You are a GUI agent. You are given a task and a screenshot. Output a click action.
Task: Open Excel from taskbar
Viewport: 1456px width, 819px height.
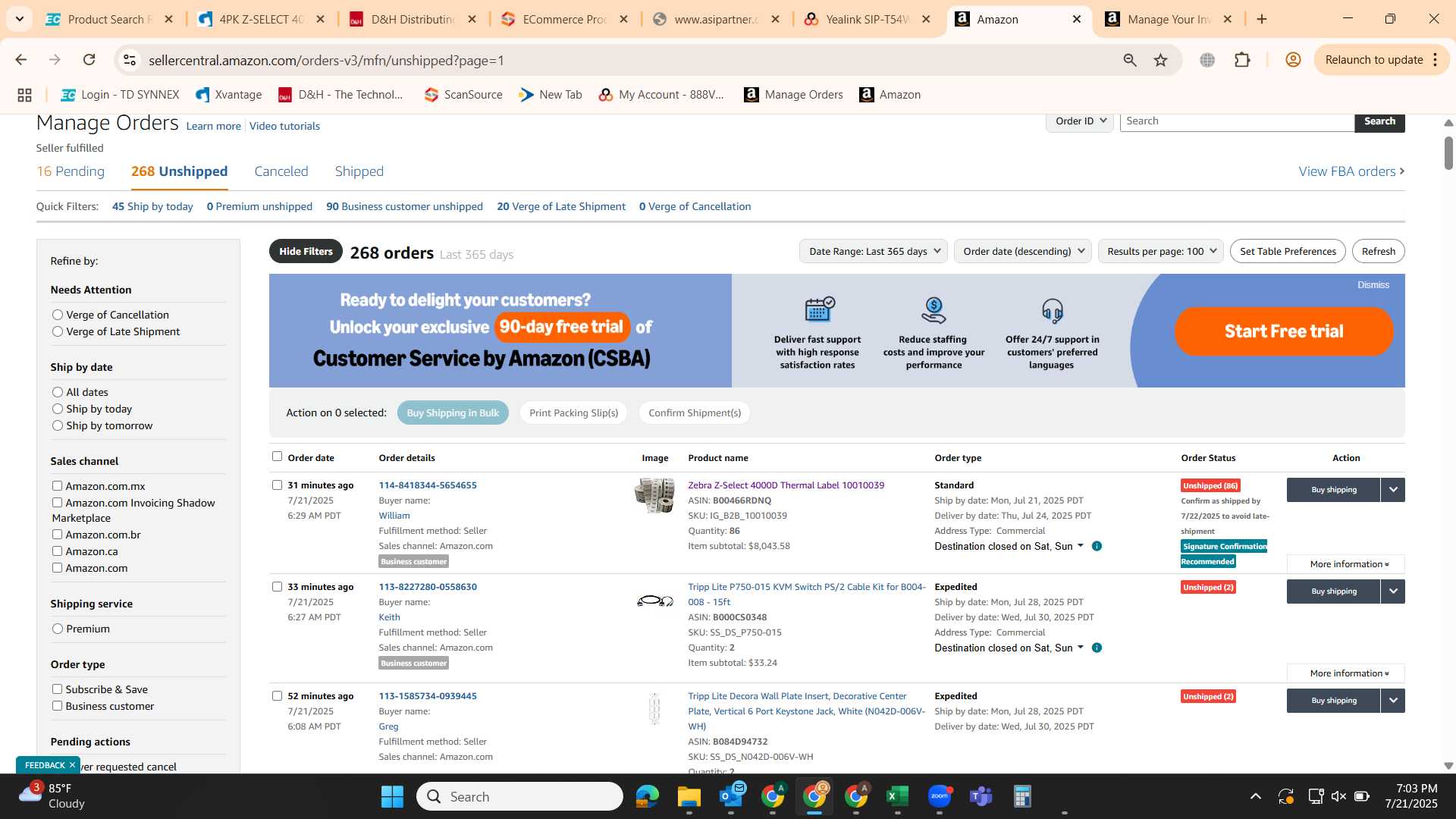tap(897, 796)
